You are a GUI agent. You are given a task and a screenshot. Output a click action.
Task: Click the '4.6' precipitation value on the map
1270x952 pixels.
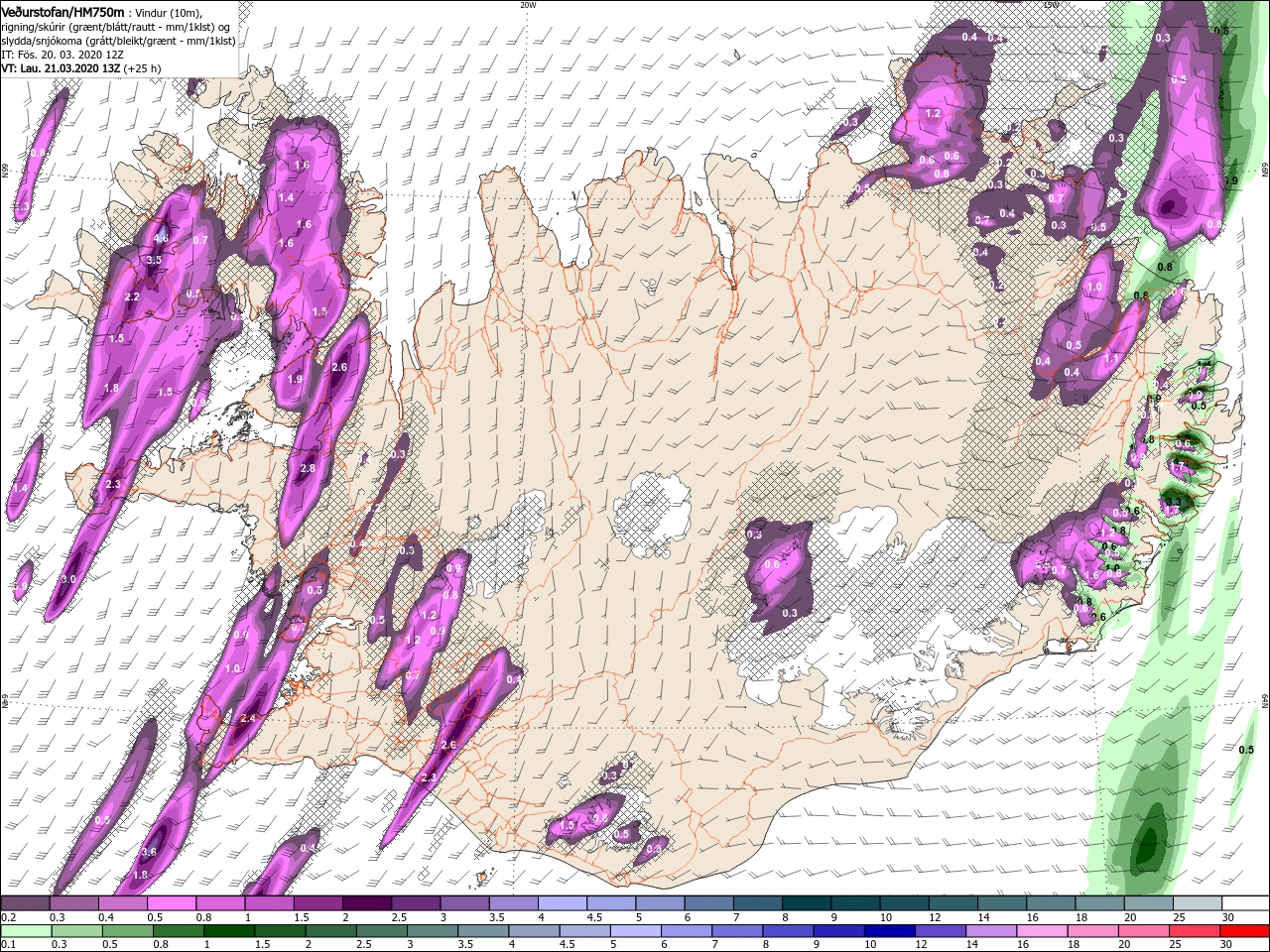[x=162, y=239]
